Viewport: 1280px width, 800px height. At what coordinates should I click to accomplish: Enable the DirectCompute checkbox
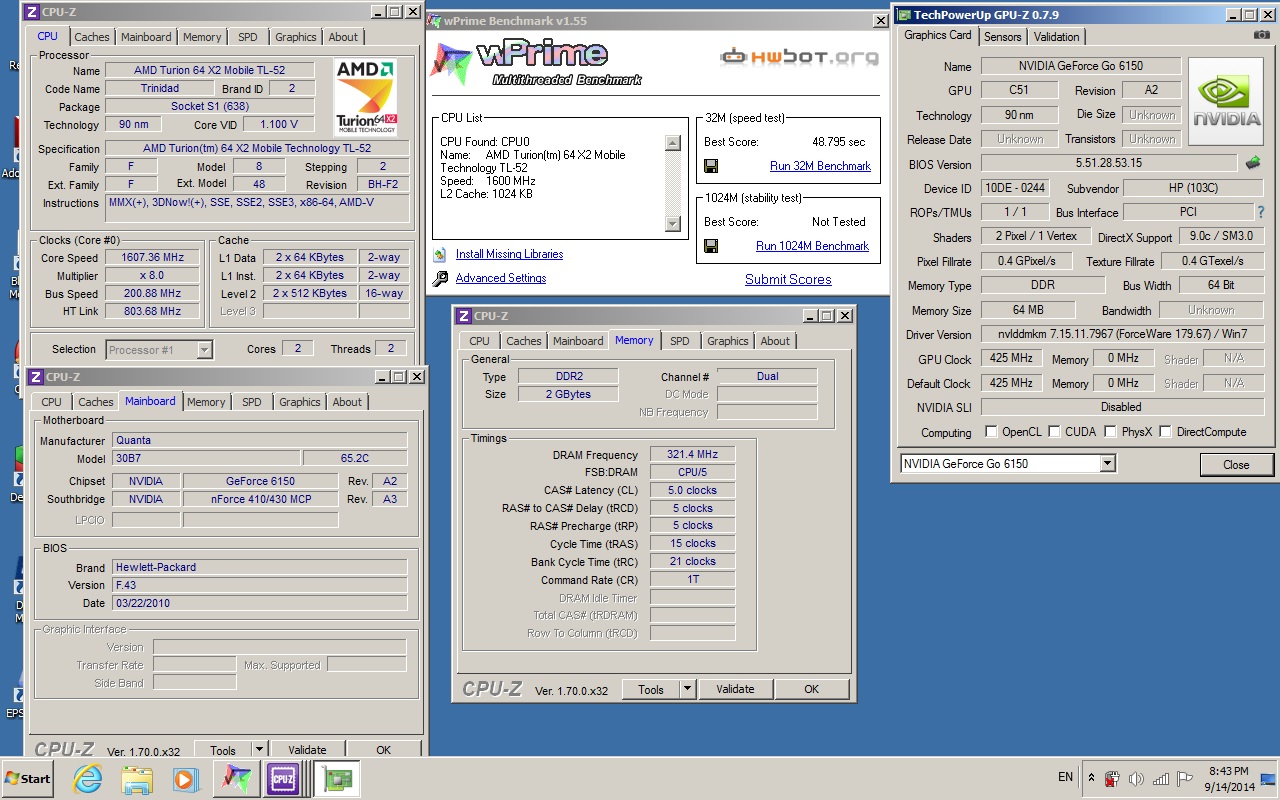(1165, 432)
